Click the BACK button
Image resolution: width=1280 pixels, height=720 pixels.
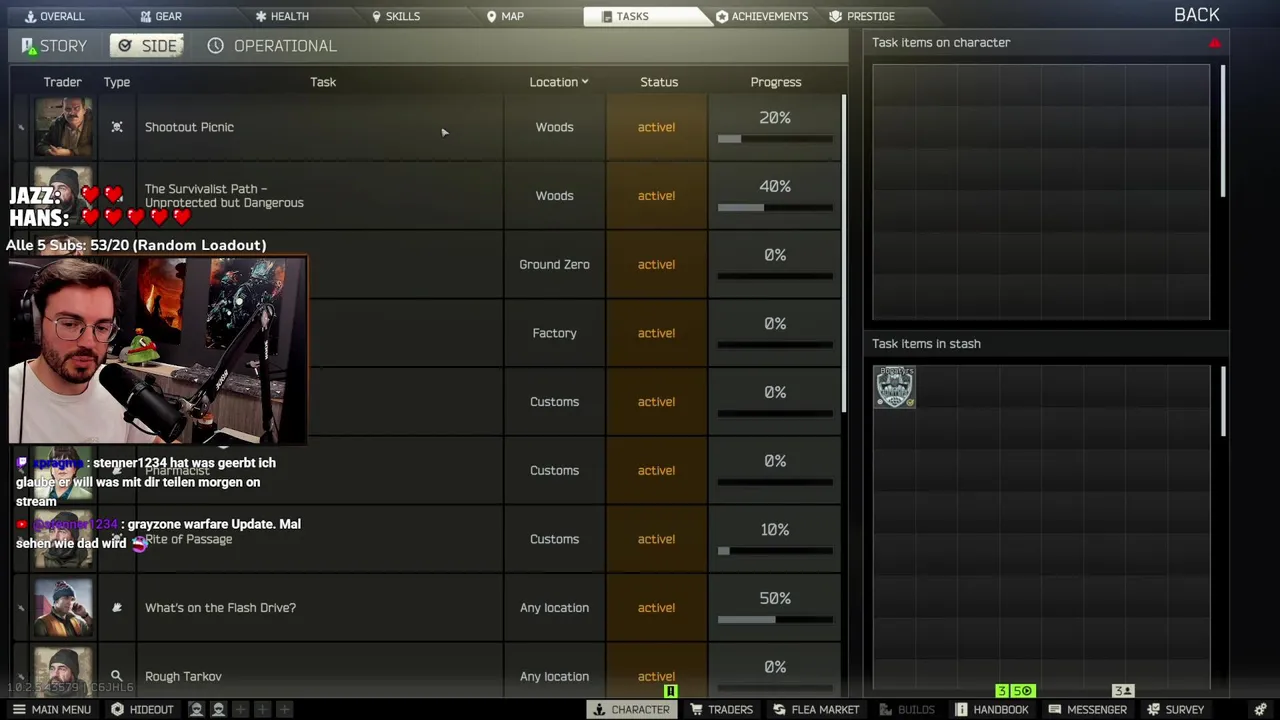pos(1196,14)
